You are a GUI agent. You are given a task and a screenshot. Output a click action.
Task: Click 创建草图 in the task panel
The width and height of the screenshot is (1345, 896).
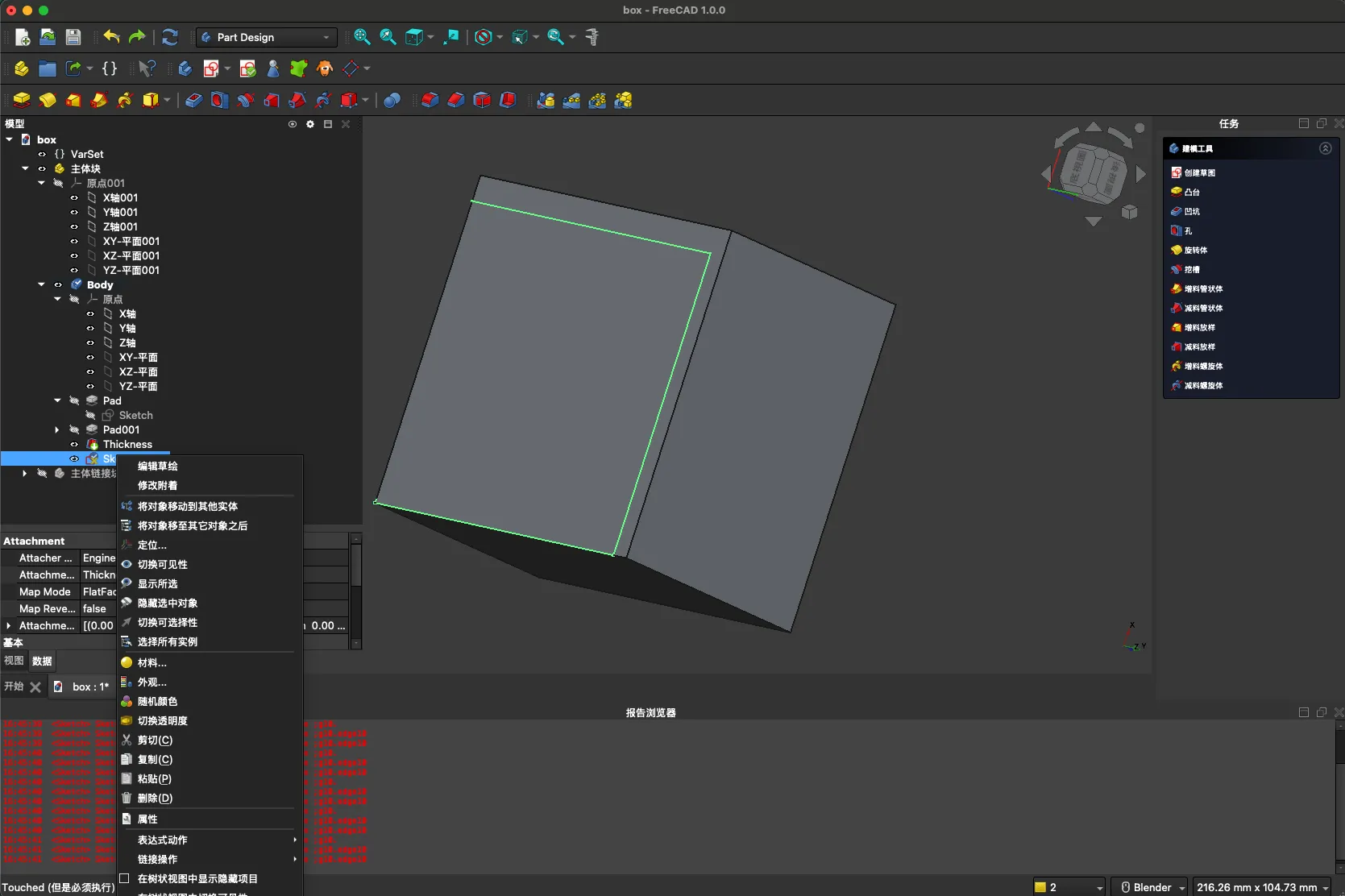(x=1199, y=172)
